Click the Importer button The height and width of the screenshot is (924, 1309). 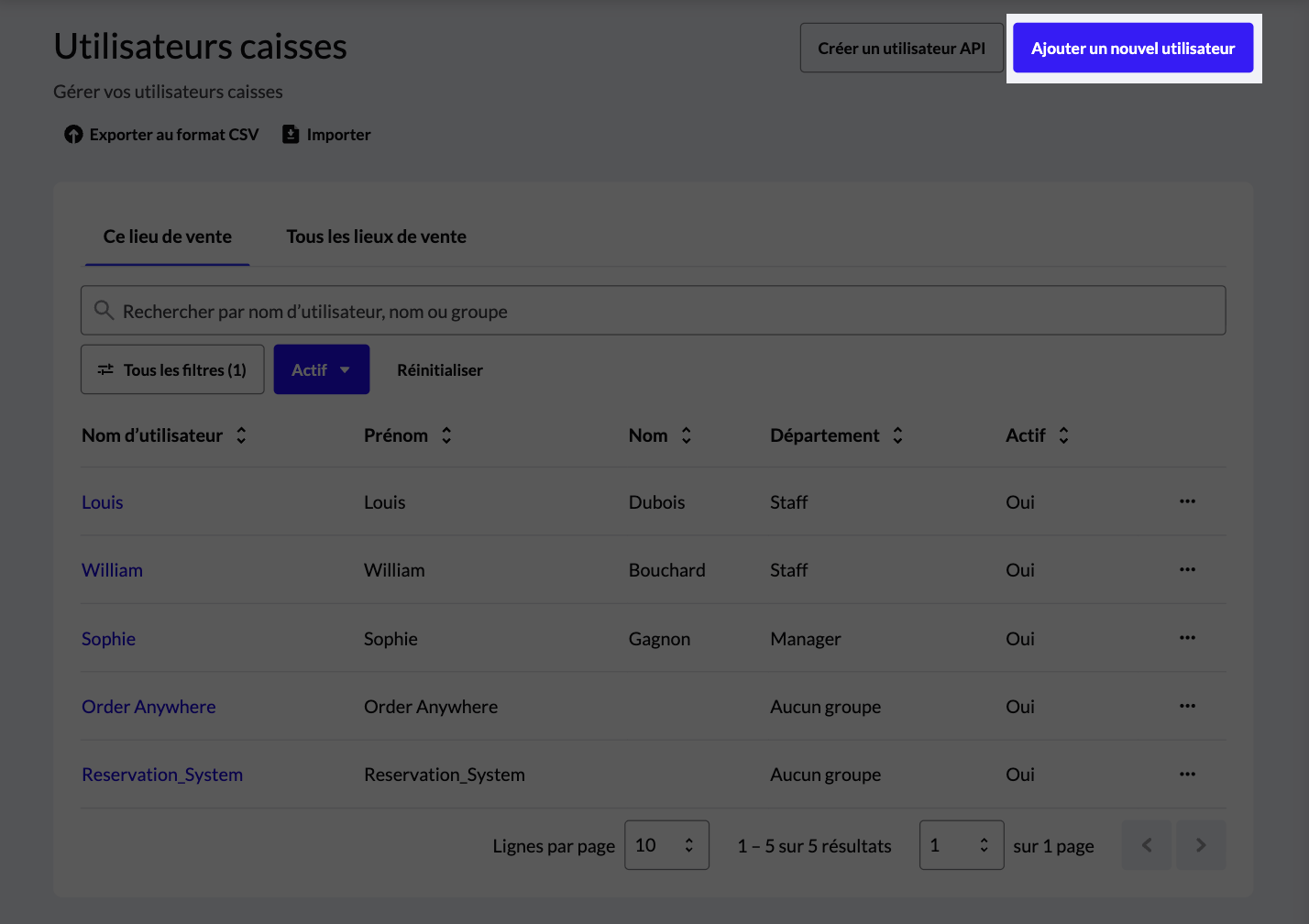pyautogui.click(x=326, y=135)
